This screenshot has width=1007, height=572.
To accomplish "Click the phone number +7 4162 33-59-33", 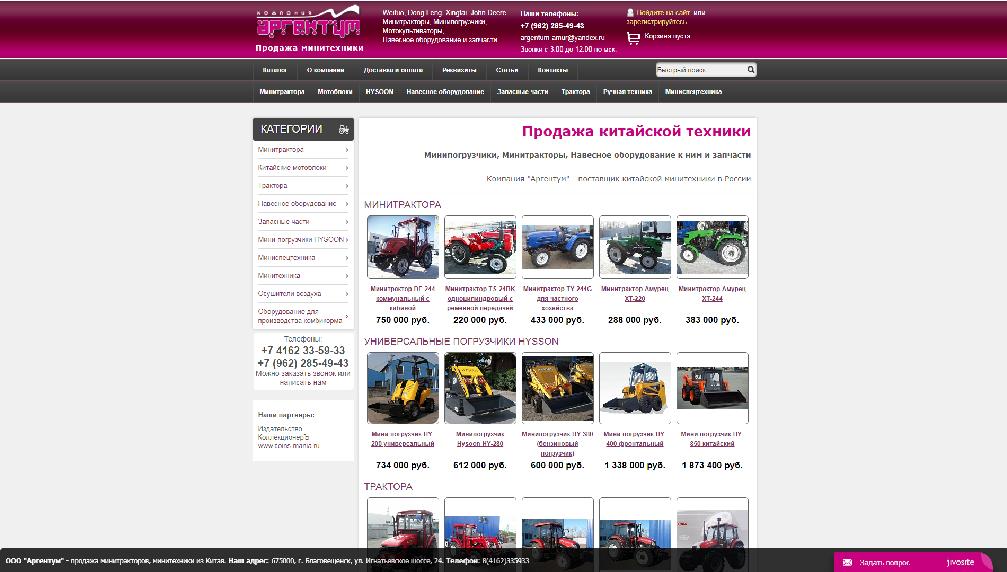I will (x=302, y=351).
